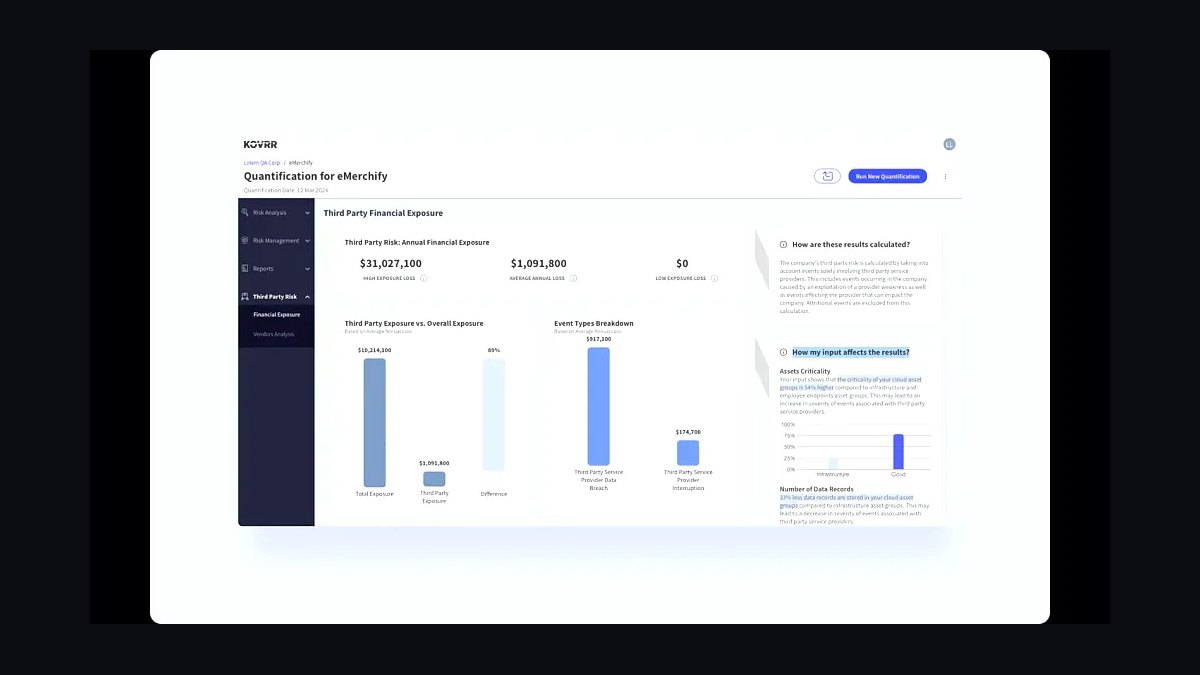This screenshot has height=675, width=1200.
Task: Open the user avatar in header
Action: pyautogui.click(x=949, y=144)
